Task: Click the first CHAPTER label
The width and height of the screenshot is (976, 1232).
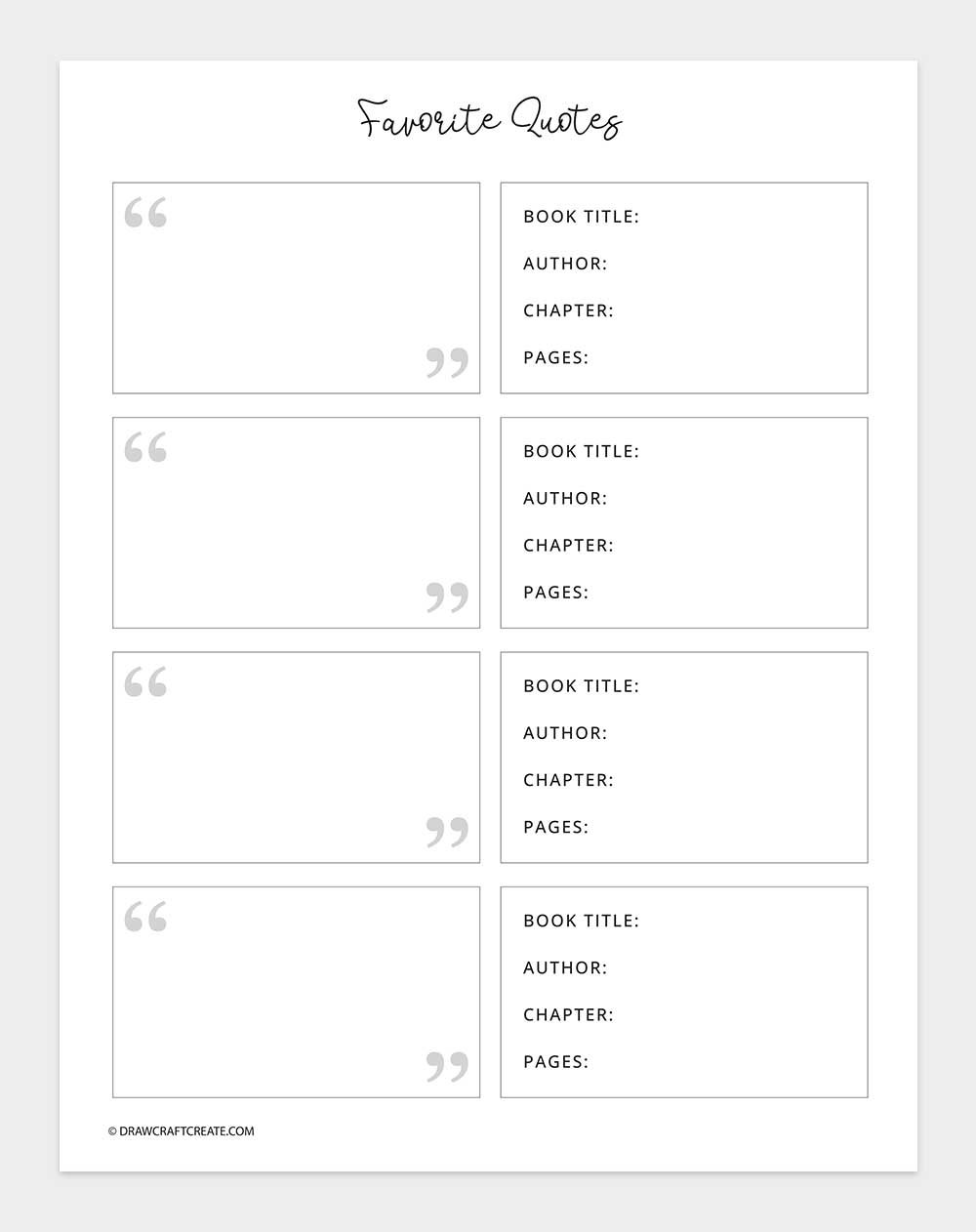Action: coord(569,310)
